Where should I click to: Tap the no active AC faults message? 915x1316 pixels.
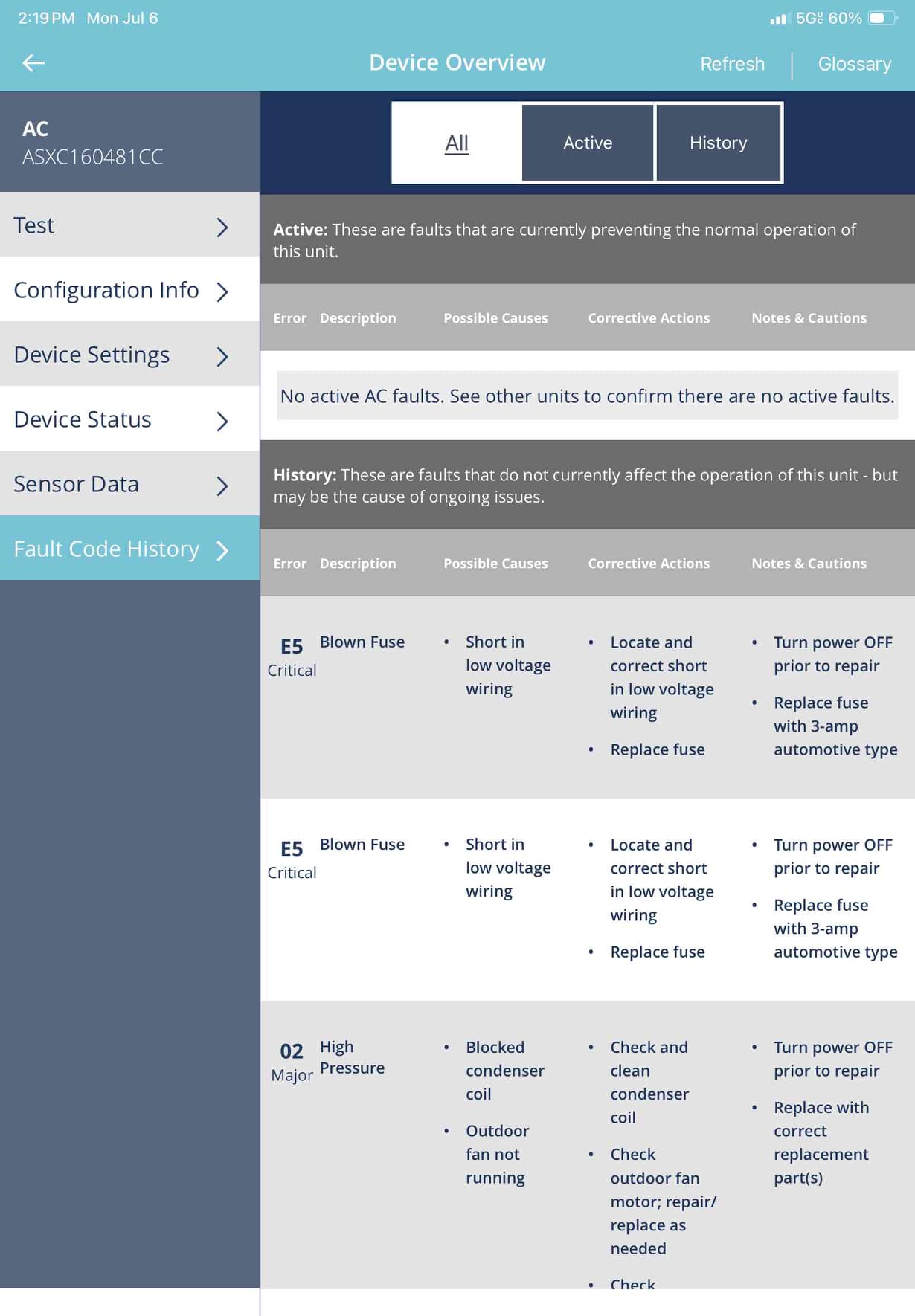pyautogui.click(x=587, y=396)
